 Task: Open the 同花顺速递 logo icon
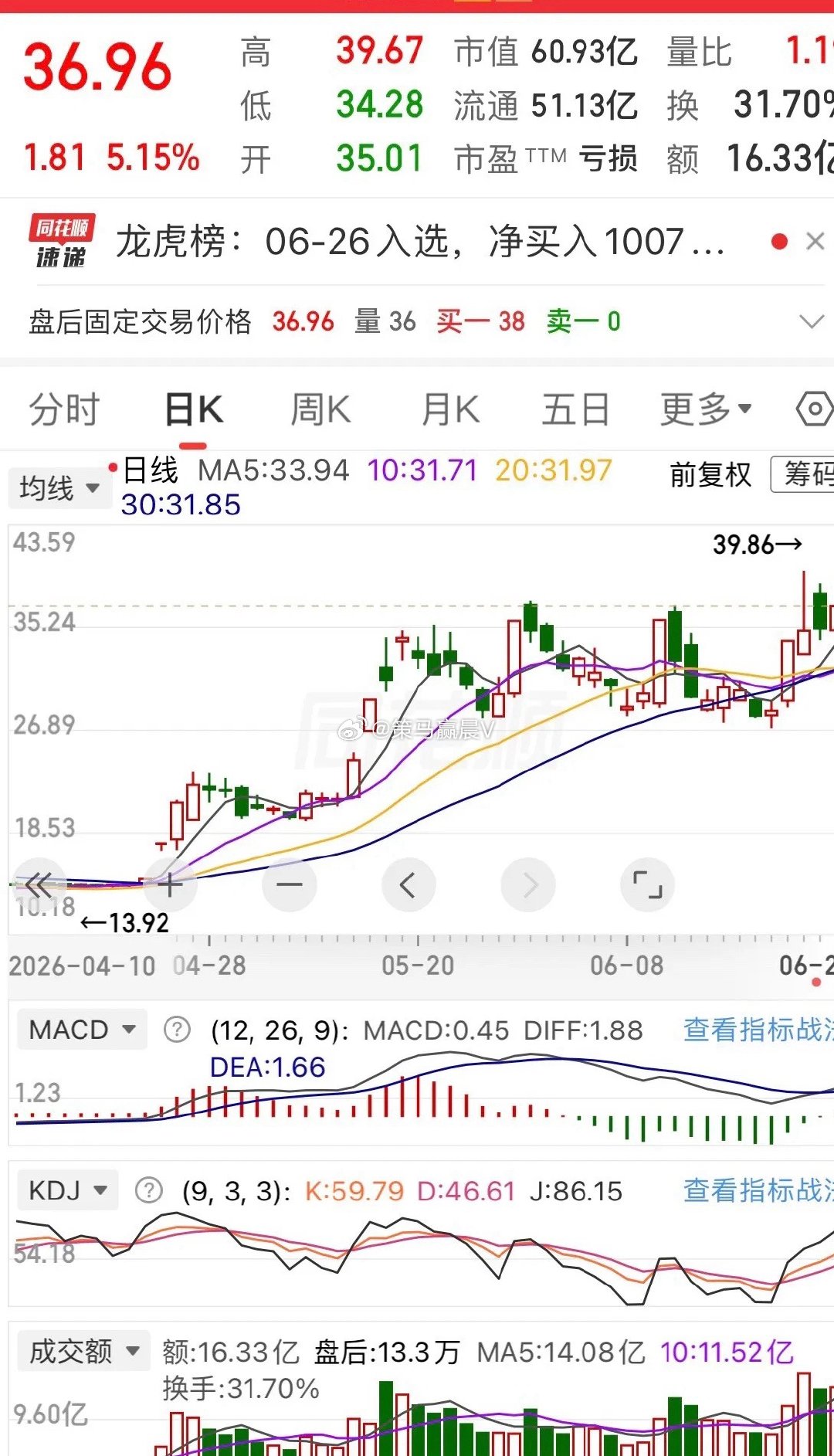62,241
